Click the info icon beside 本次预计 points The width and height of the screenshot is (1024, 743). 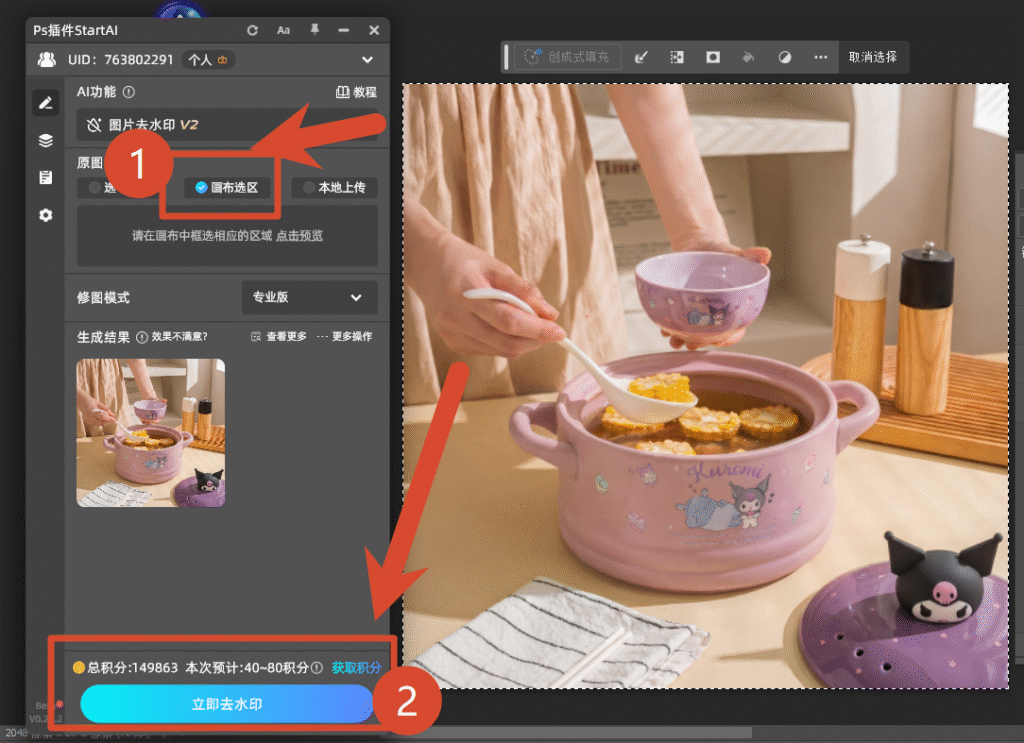[x=317, y=667]
